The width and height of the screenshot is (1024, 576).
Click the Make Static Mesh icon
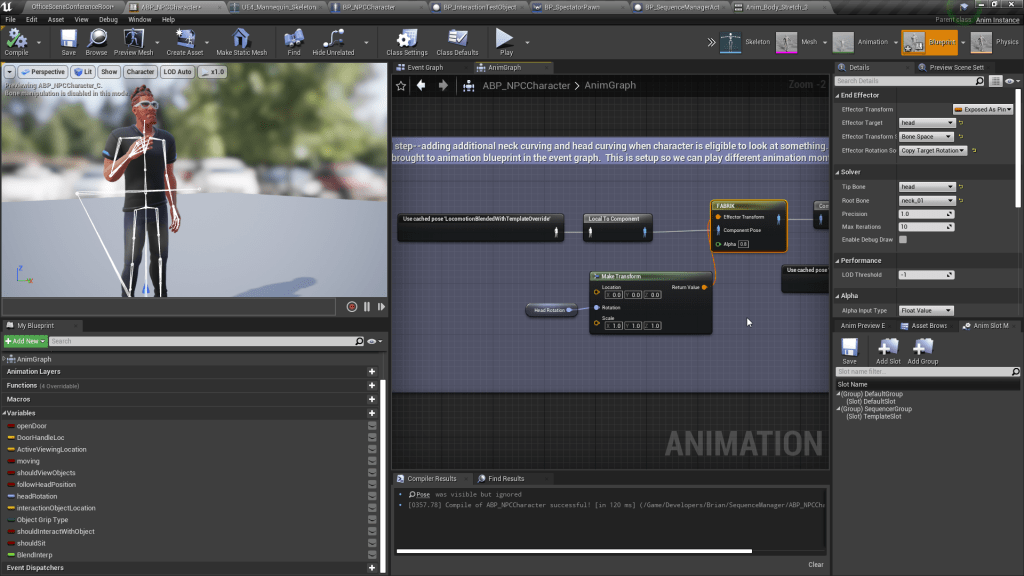point(241,40)
